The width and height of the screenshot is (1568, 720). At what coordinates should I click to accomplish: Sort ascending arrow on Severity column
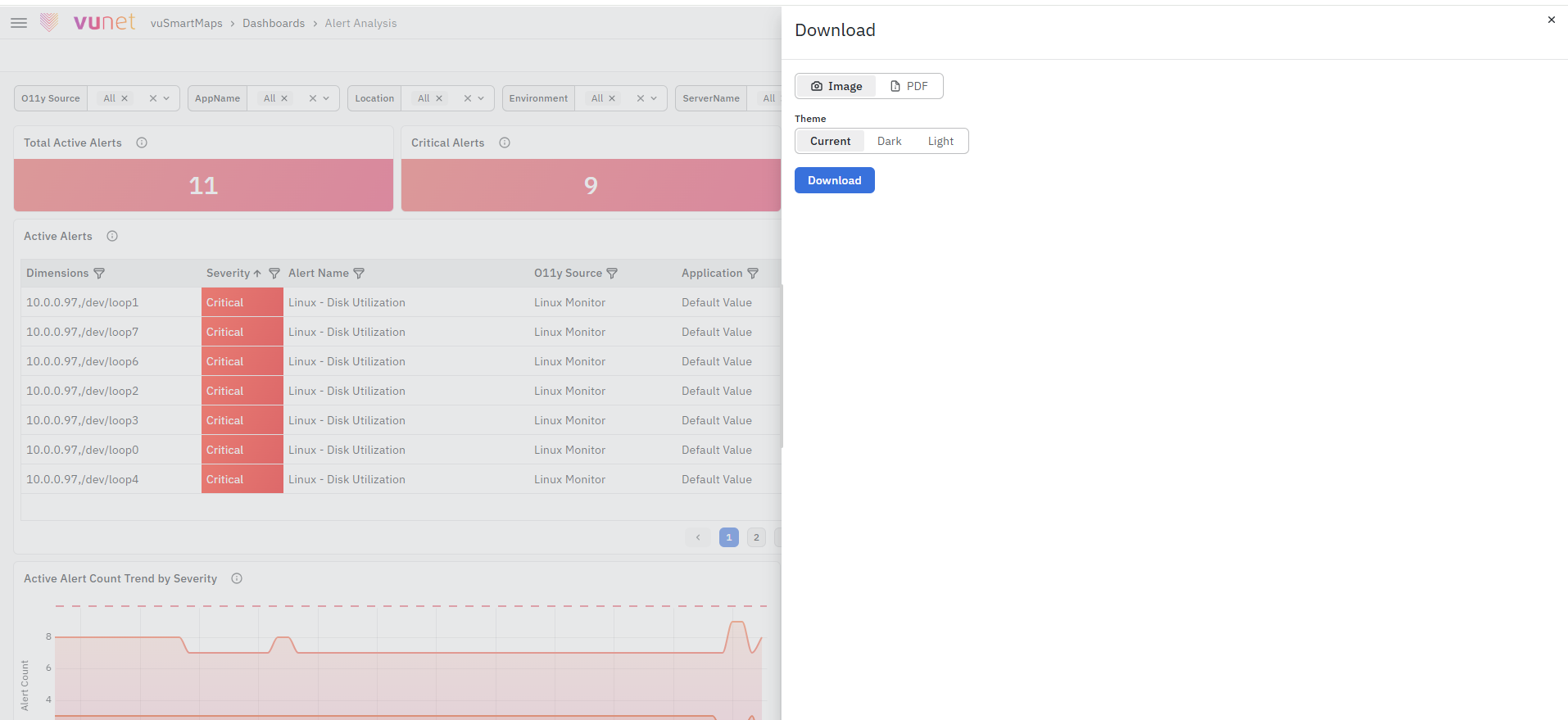click(257, 274)
